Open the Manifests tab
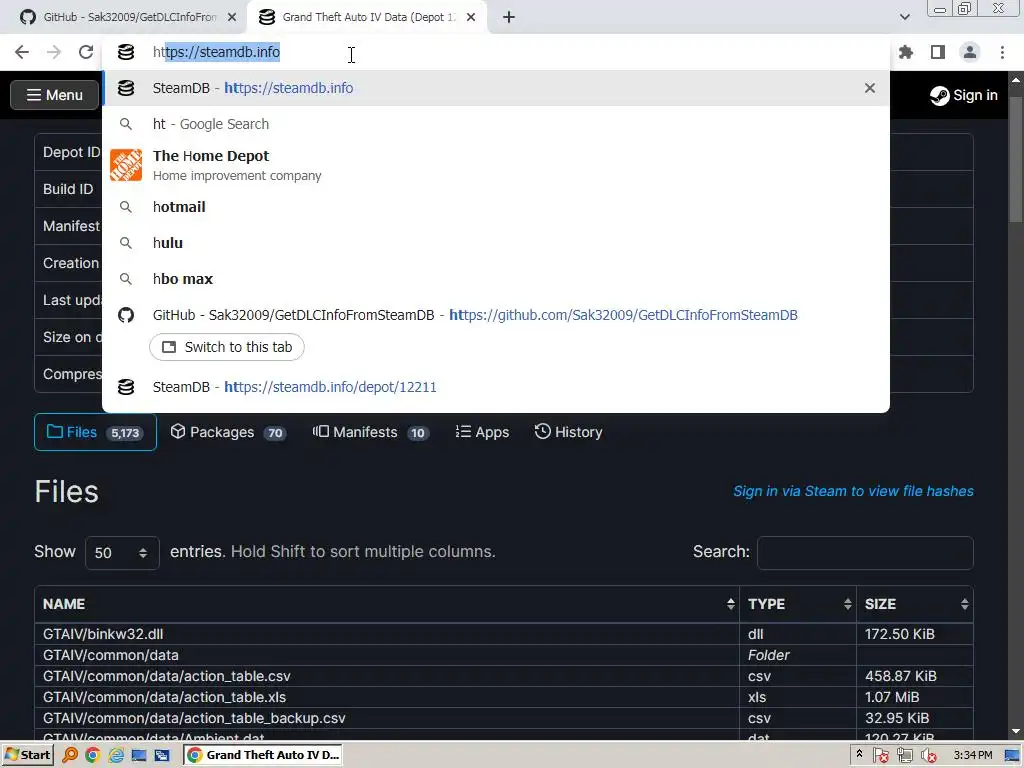Image resolution: width=1024 pixels, height=768 pixels. pos(370,432)
